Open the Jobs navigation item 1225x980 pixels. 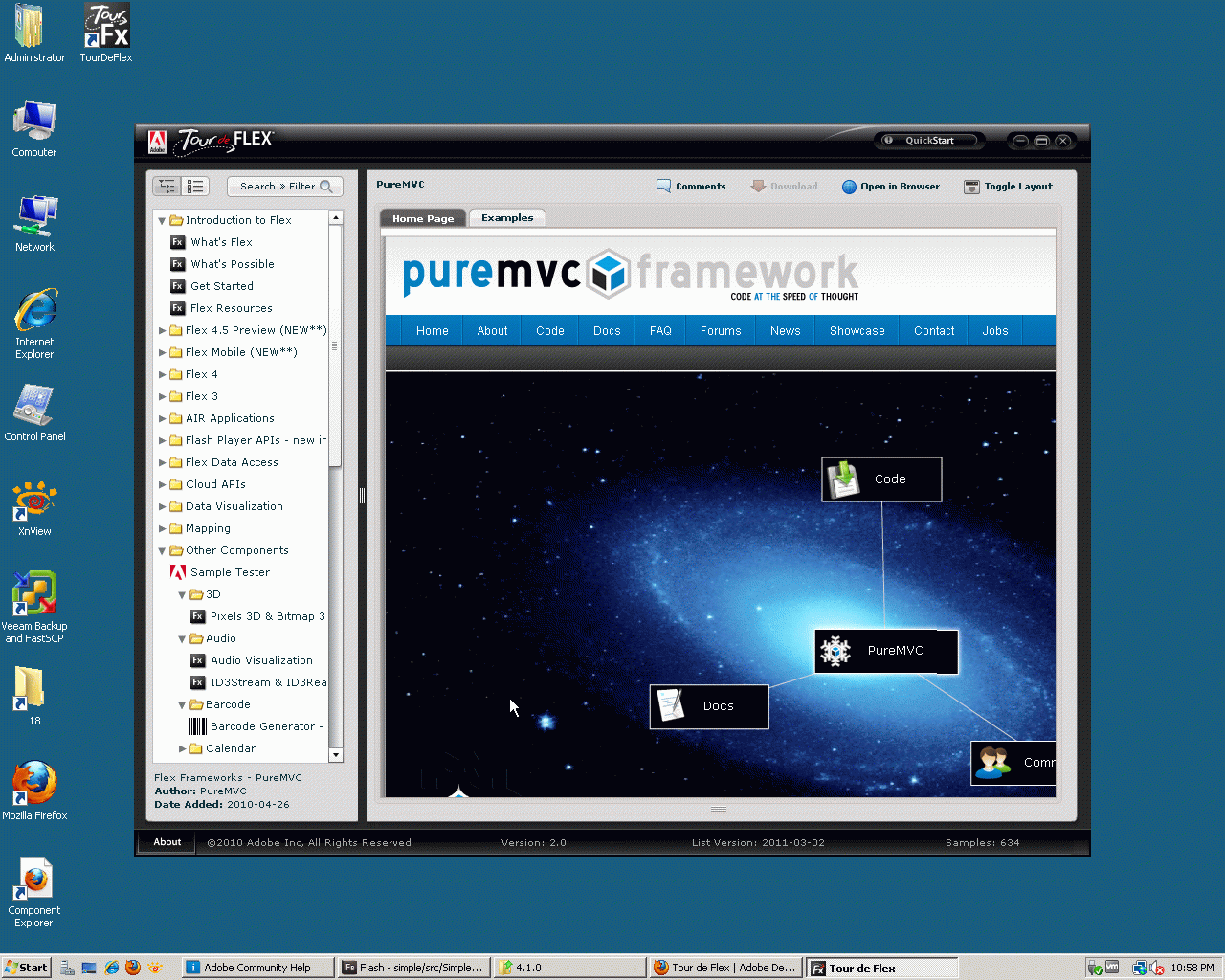pos(995,331)
